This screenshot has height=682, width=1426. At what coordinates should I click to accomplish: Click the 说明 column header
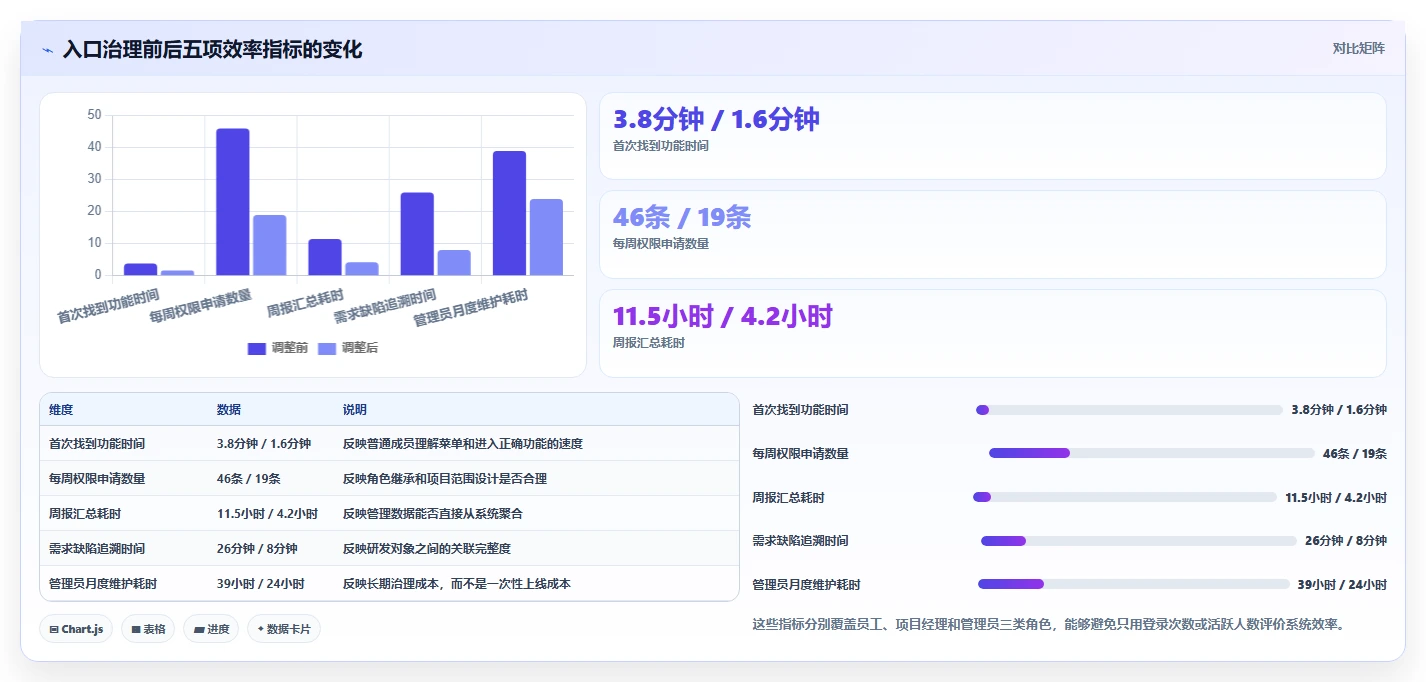(355, 410)
